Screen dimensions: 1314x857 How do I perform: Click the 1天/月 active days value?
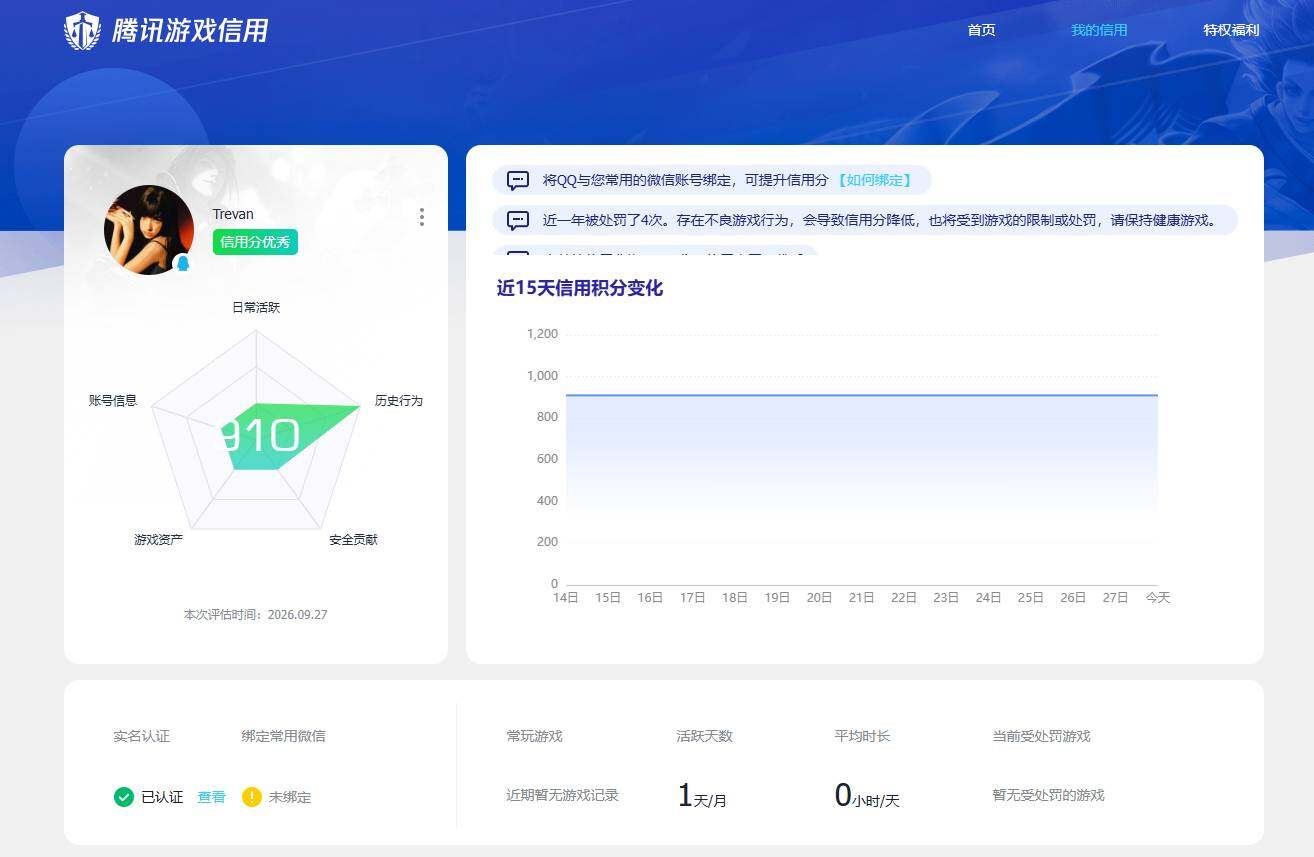[x=702, y=796]
